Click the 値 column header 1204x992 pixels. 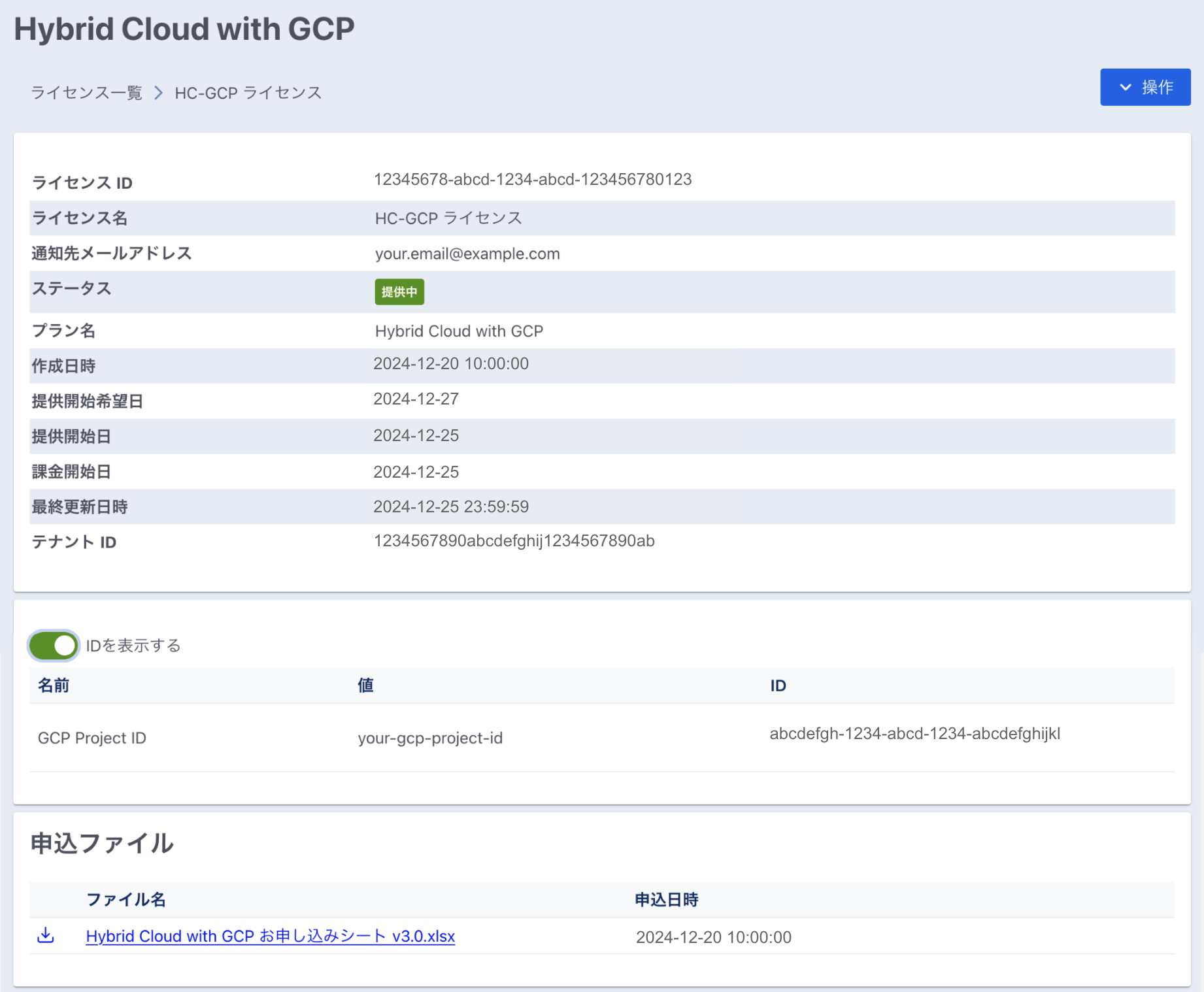tap(365, 686)
